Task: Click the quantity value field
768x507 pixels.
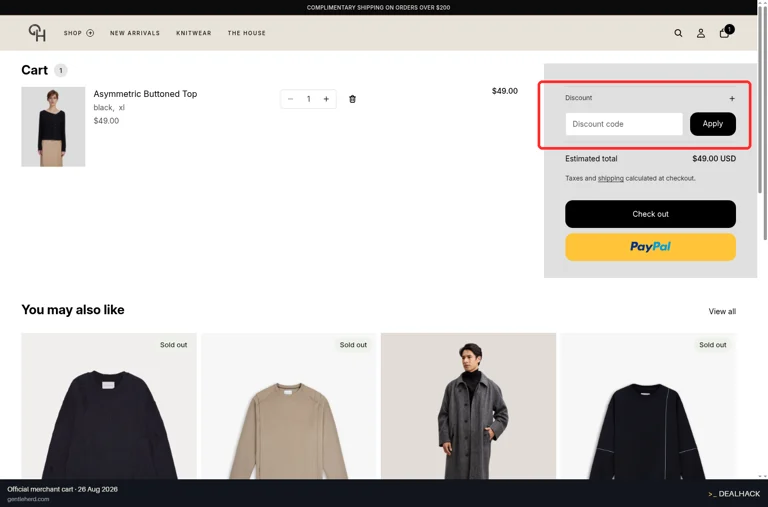Action: pyautogui.click(x=309, y=99)
